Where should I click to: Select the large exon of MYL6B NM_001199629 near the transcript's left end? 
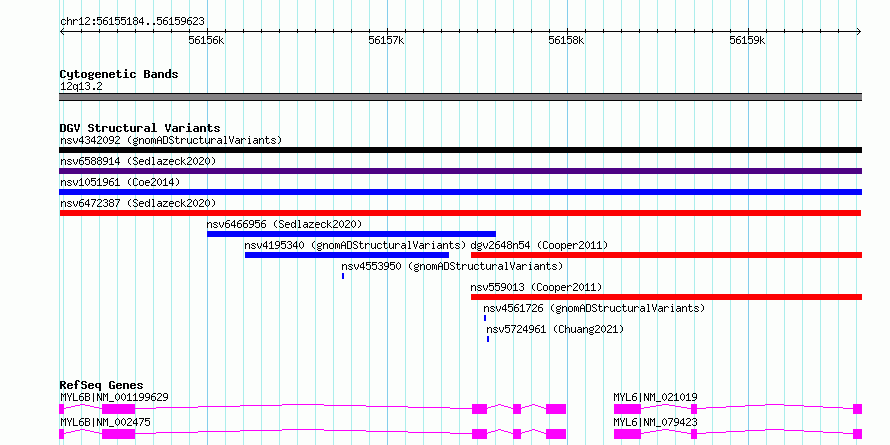coord(118,409)
